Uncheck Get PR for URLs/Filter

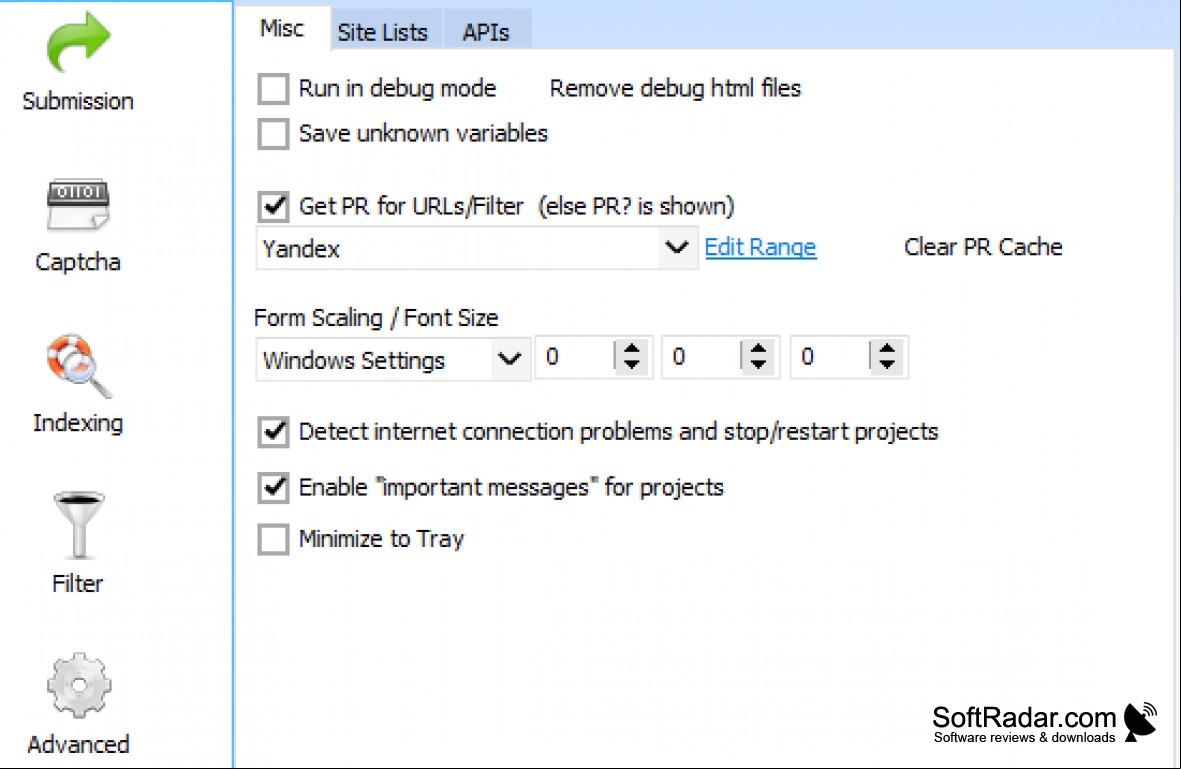pyautogui.click(x=273, y=206)
